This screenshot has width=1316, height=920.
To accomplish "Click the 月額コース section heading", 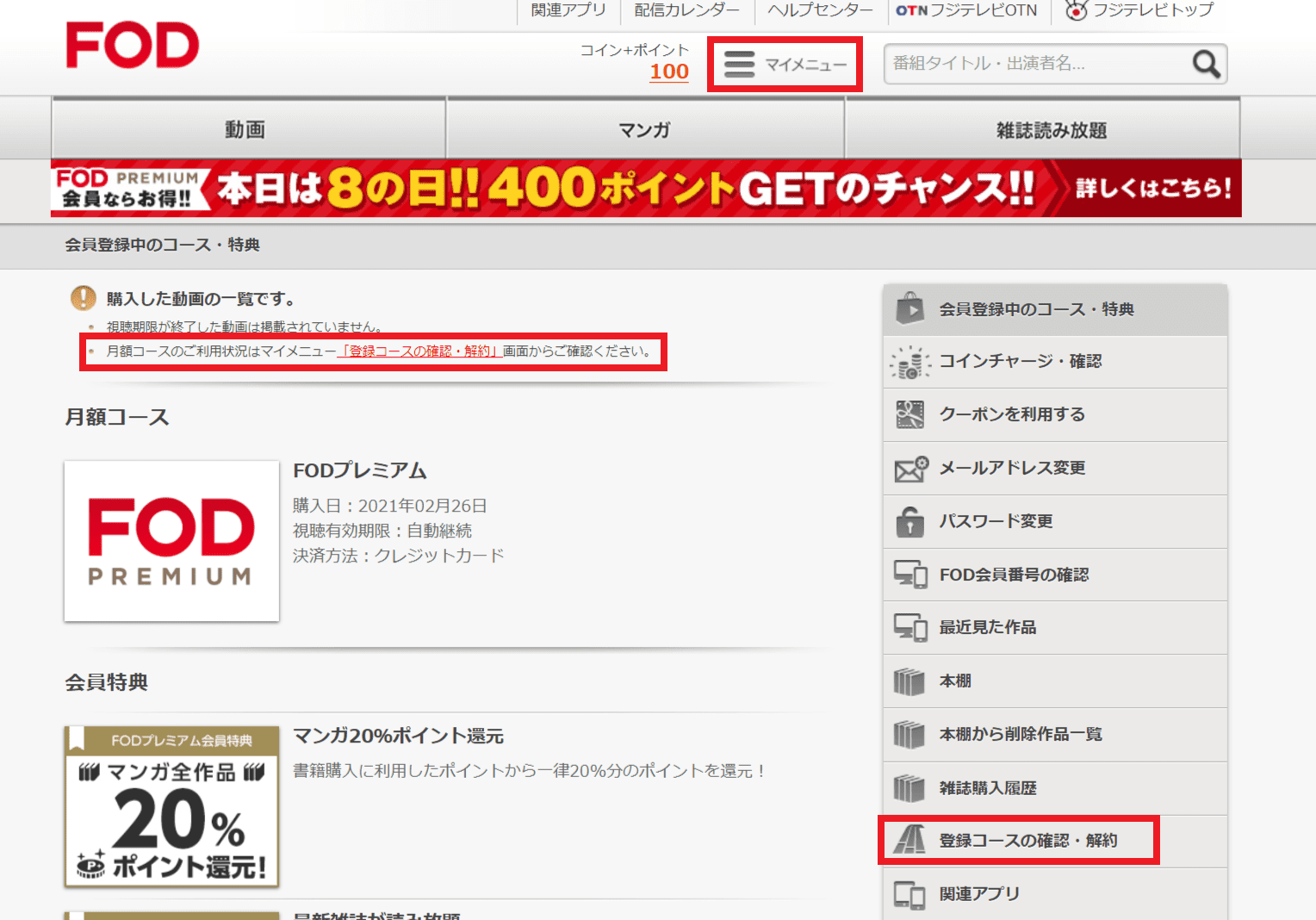I will click(117, 417).
